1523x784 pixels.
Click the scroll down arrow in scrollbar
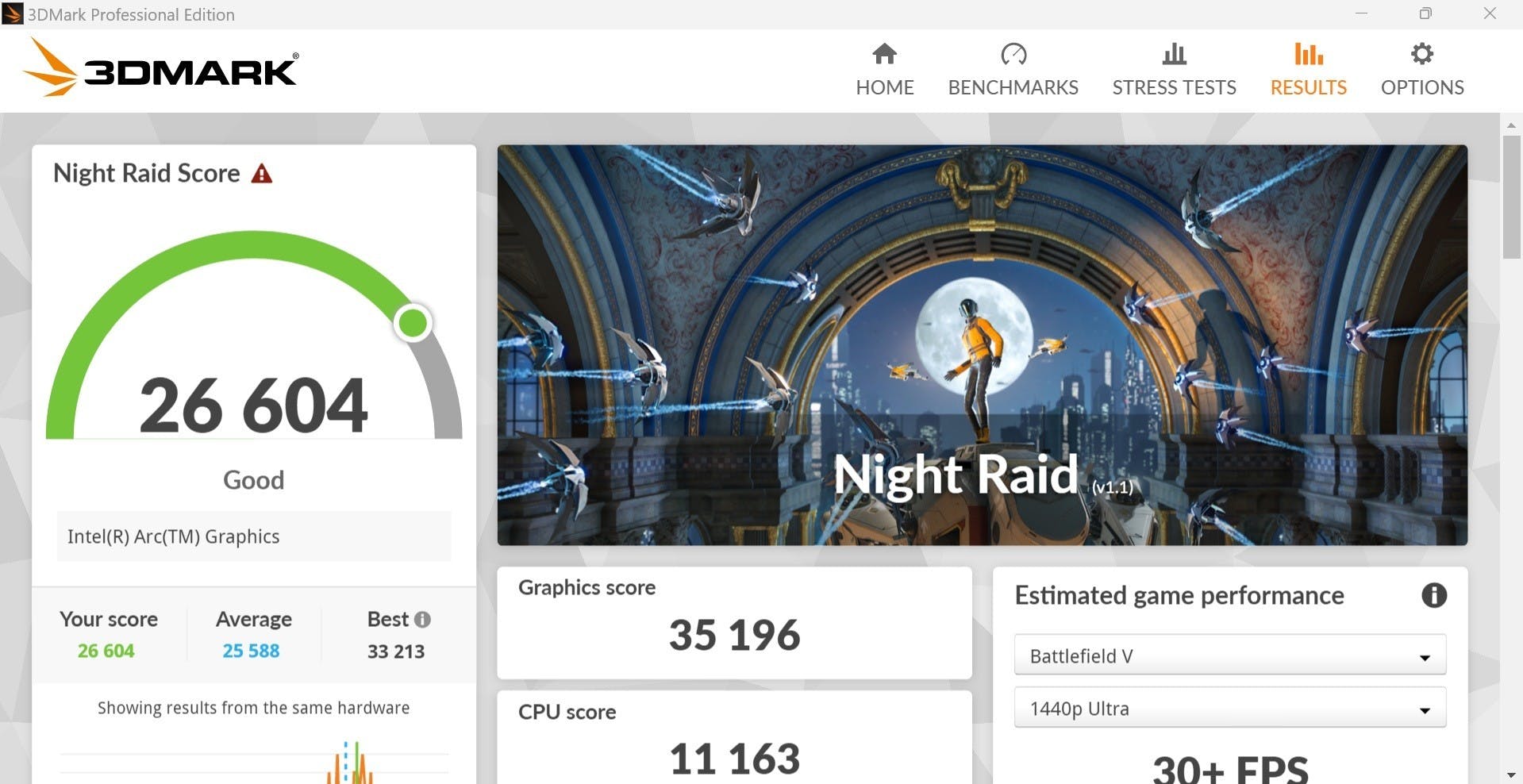[1511, 774]
